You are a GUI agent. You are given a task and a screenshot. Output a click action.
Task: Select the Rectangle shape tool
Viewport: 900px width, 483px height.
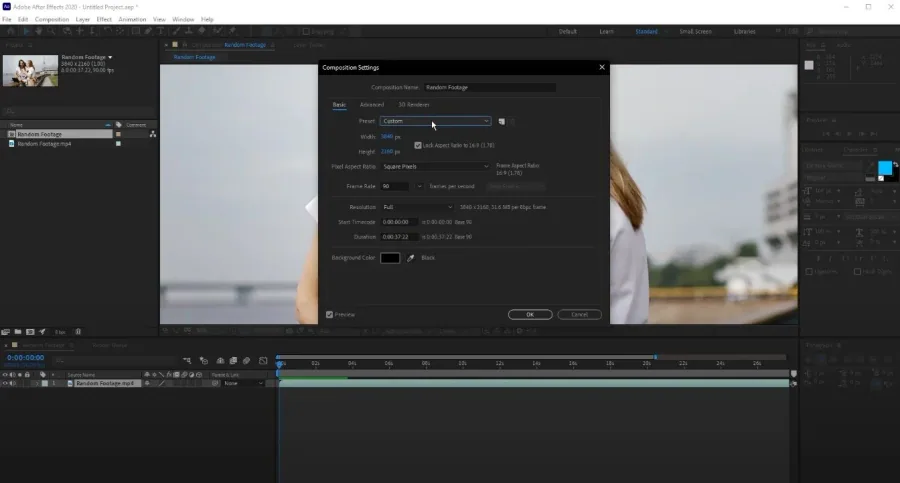tap(135, 31)
